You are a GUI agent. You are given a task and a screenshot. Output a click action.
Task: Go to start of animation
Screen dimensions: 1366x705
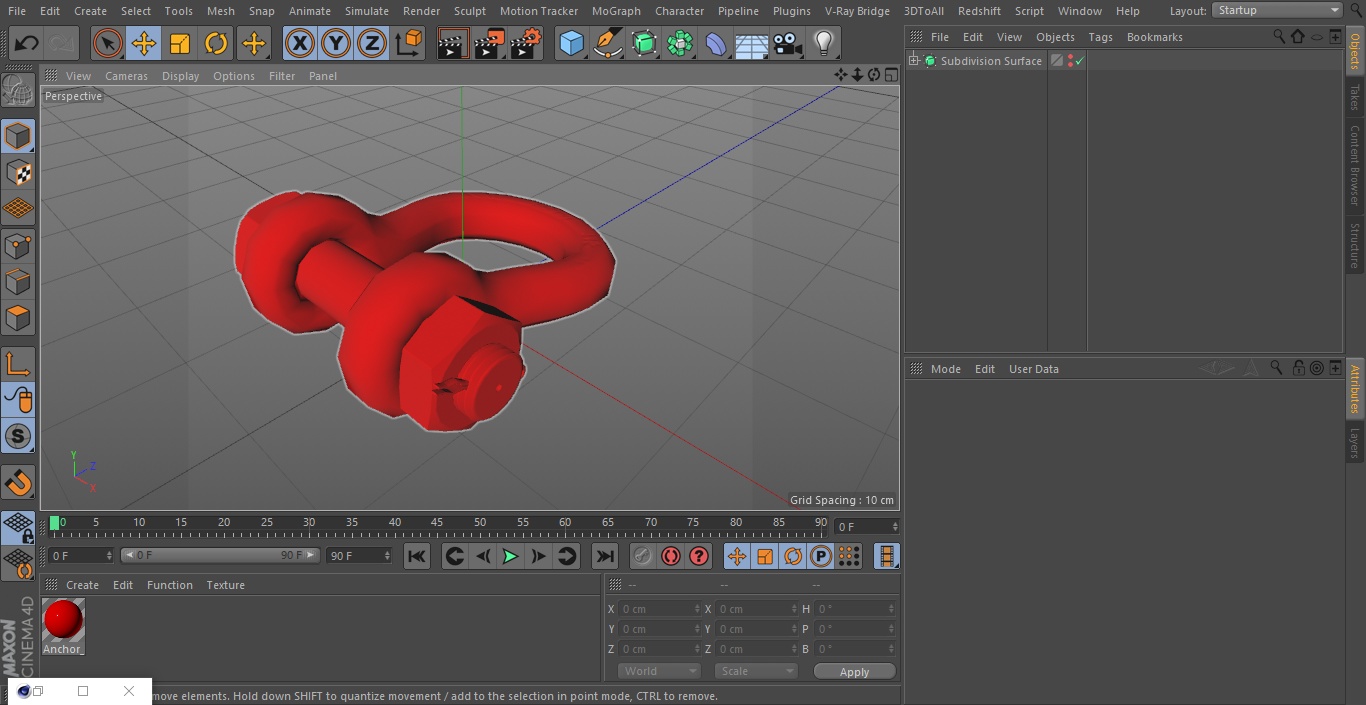pyautogui.click(x=417, y=556)
